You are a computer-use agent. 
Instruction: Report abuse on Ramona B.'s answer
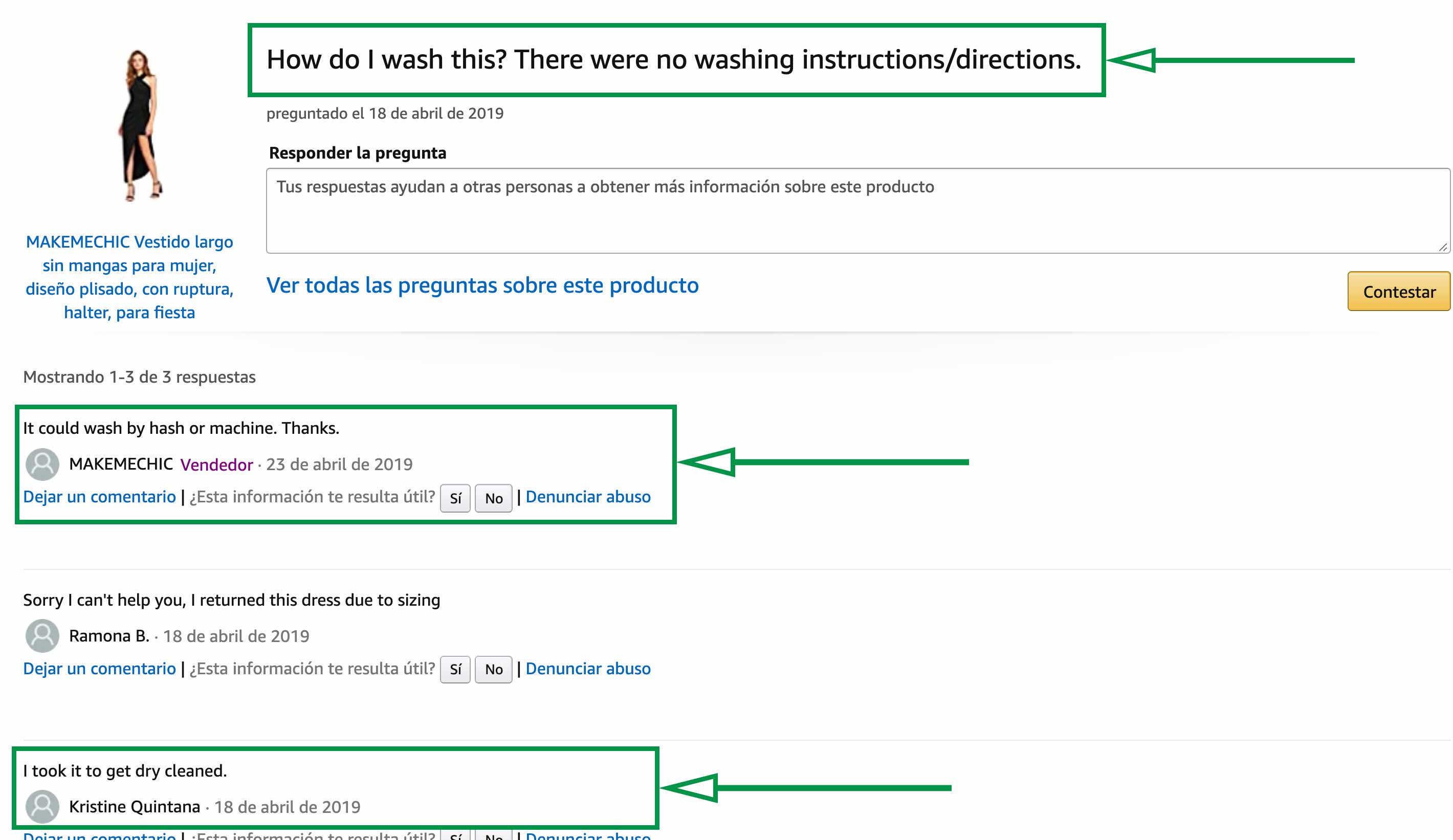pos(588,669)
